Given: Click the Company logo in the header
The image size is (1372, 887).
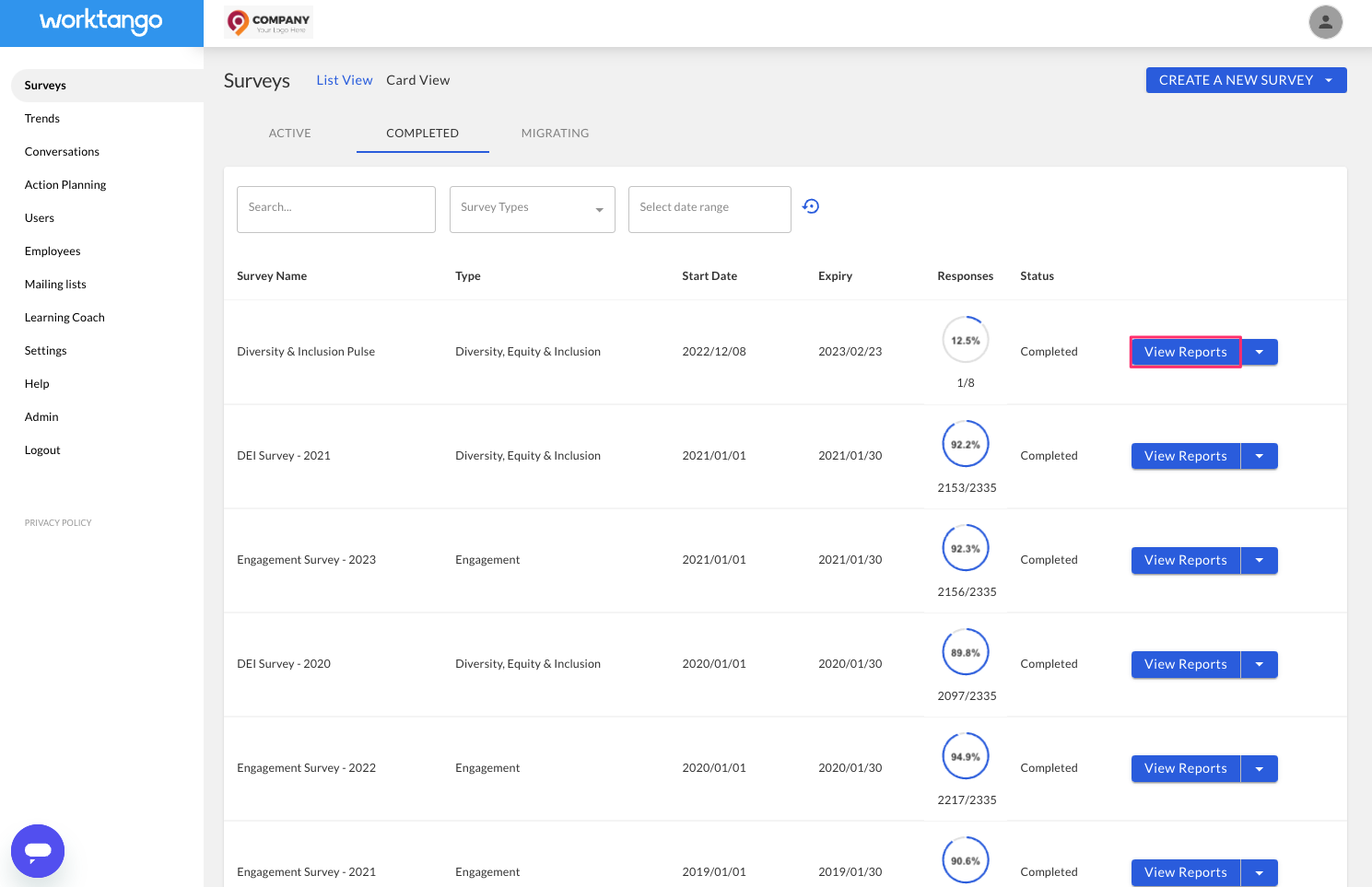Looking at the screenshot, I should (267, 22).
